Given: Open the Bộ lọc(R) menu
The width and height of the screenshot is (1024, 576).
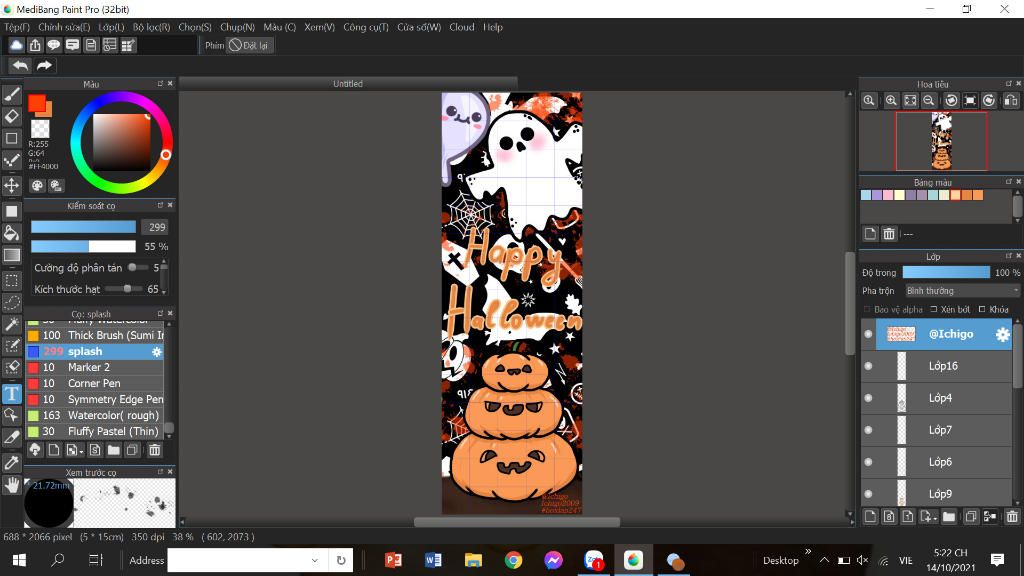Looking at the screenshot, I should tap(152, 27).
